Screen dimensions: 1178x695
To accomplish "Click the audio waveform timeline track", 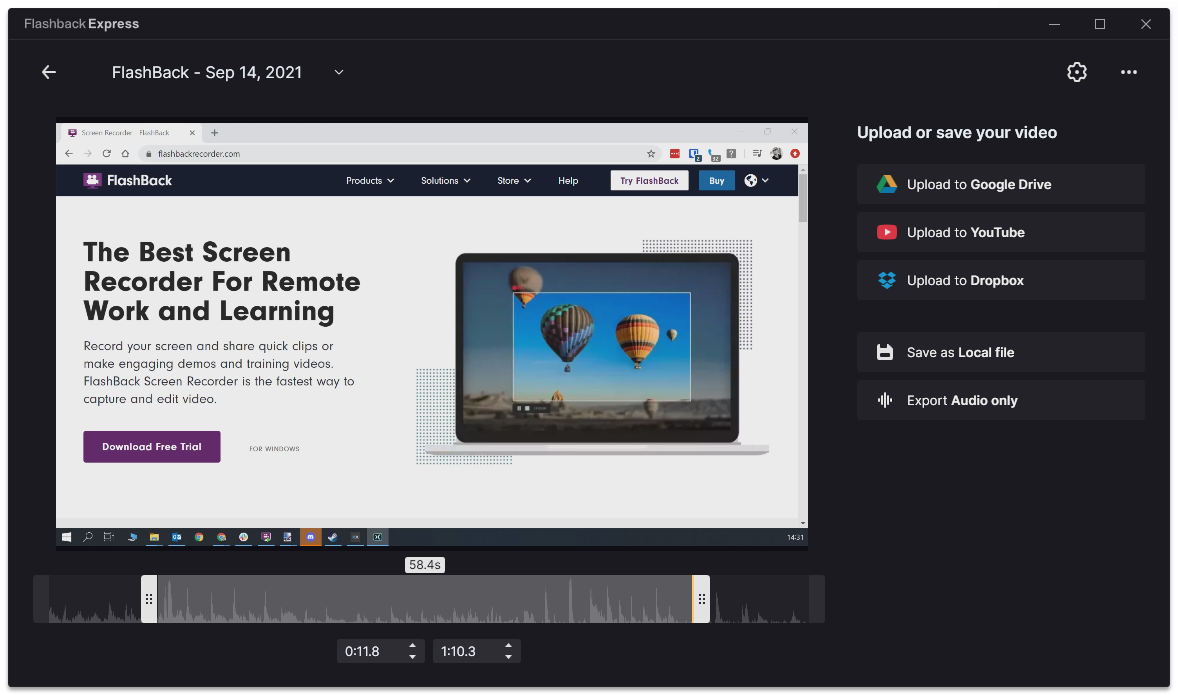I will click(x=429, y=599).
